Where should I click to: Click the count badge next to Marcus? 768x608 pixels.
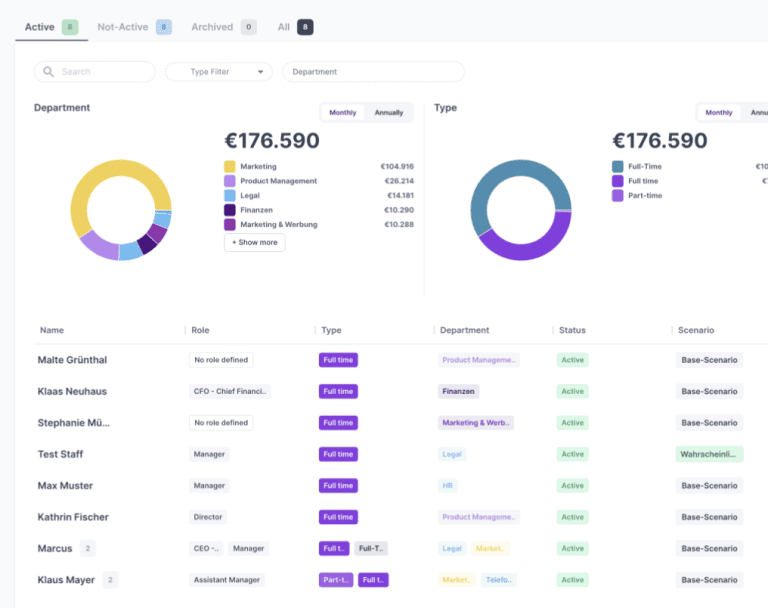coord(88,548)
